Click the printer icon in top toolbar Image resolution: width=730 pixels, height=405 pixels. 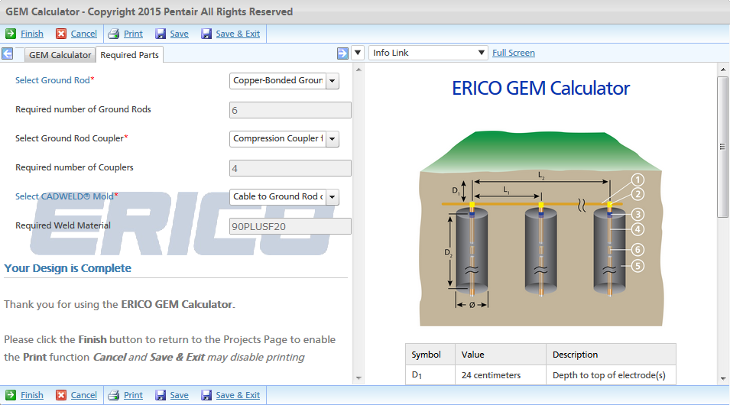point(114,34)
